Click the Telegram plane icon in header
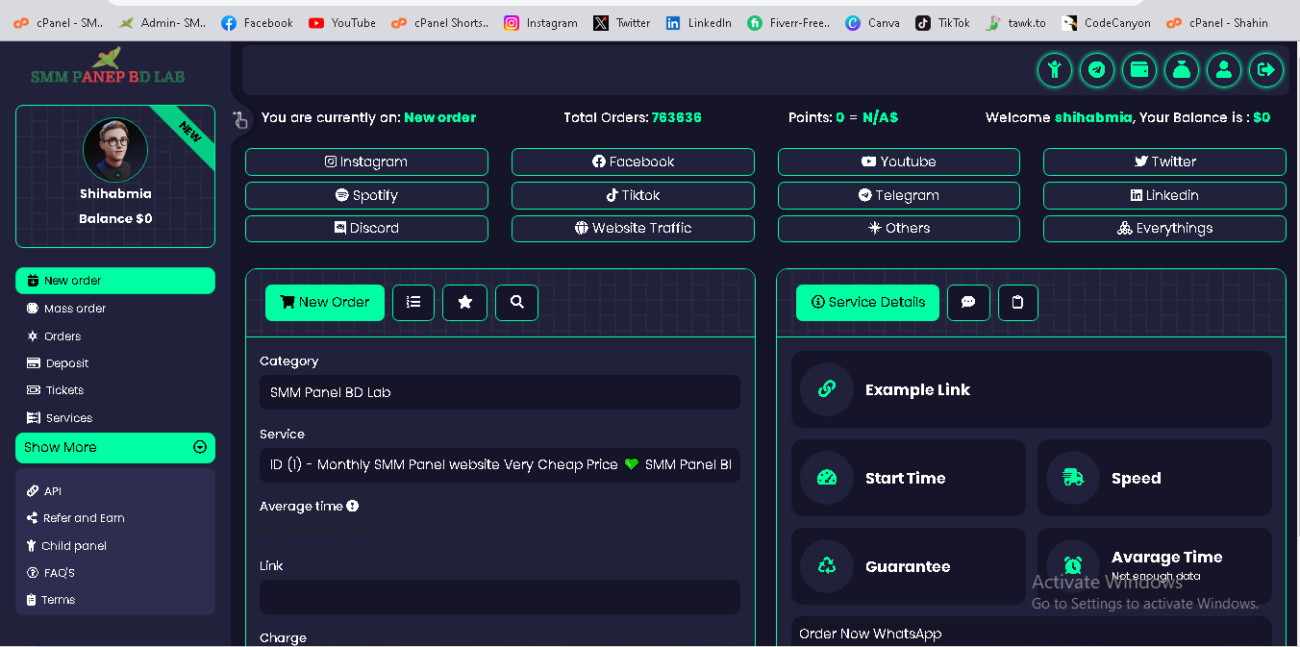1300x647 pixels. point(1097,70)
